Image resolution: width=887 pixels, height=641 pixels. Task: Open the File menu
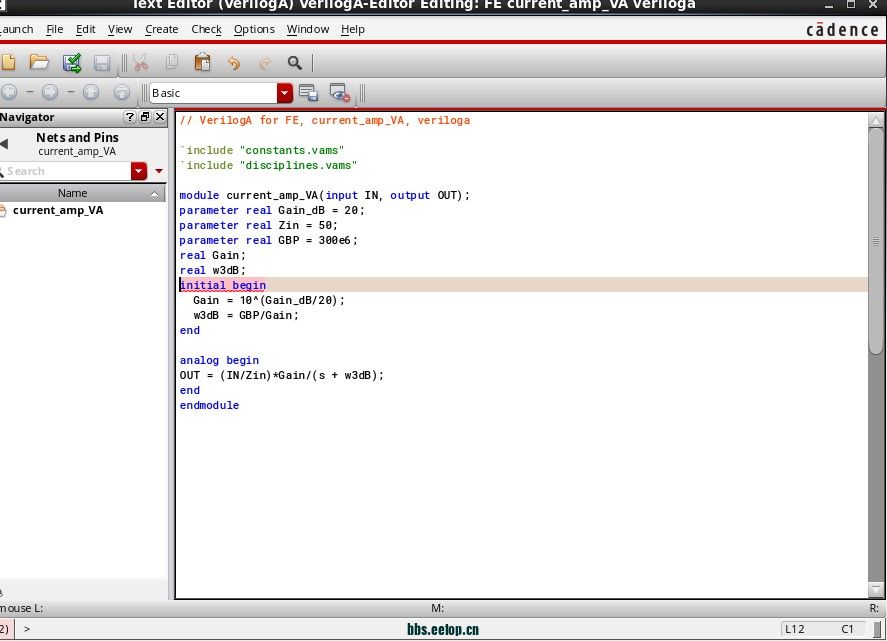[54, 29]
